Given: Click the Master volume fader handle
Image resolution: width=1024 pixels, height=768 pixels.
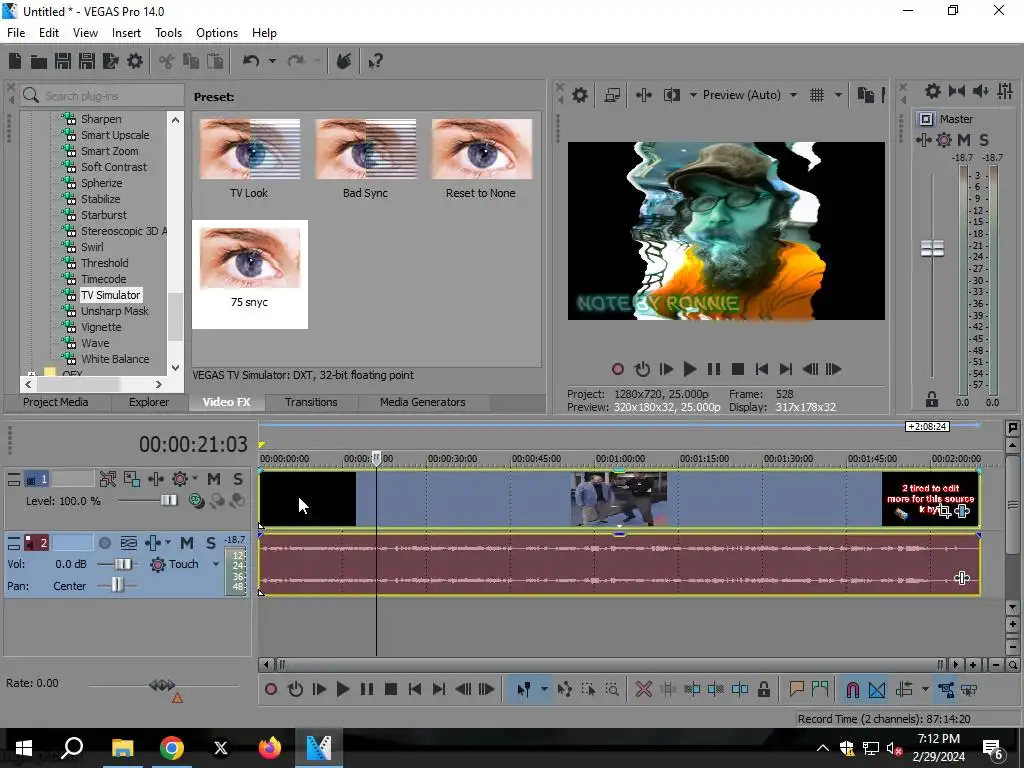Looking at the screenshot, I should tap(933, 248).
